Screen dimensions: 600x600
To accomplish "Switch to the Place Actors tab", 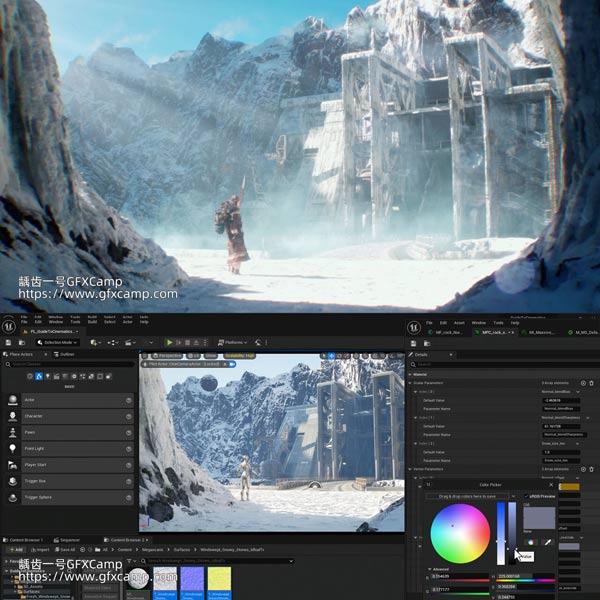I will point(21,354).
